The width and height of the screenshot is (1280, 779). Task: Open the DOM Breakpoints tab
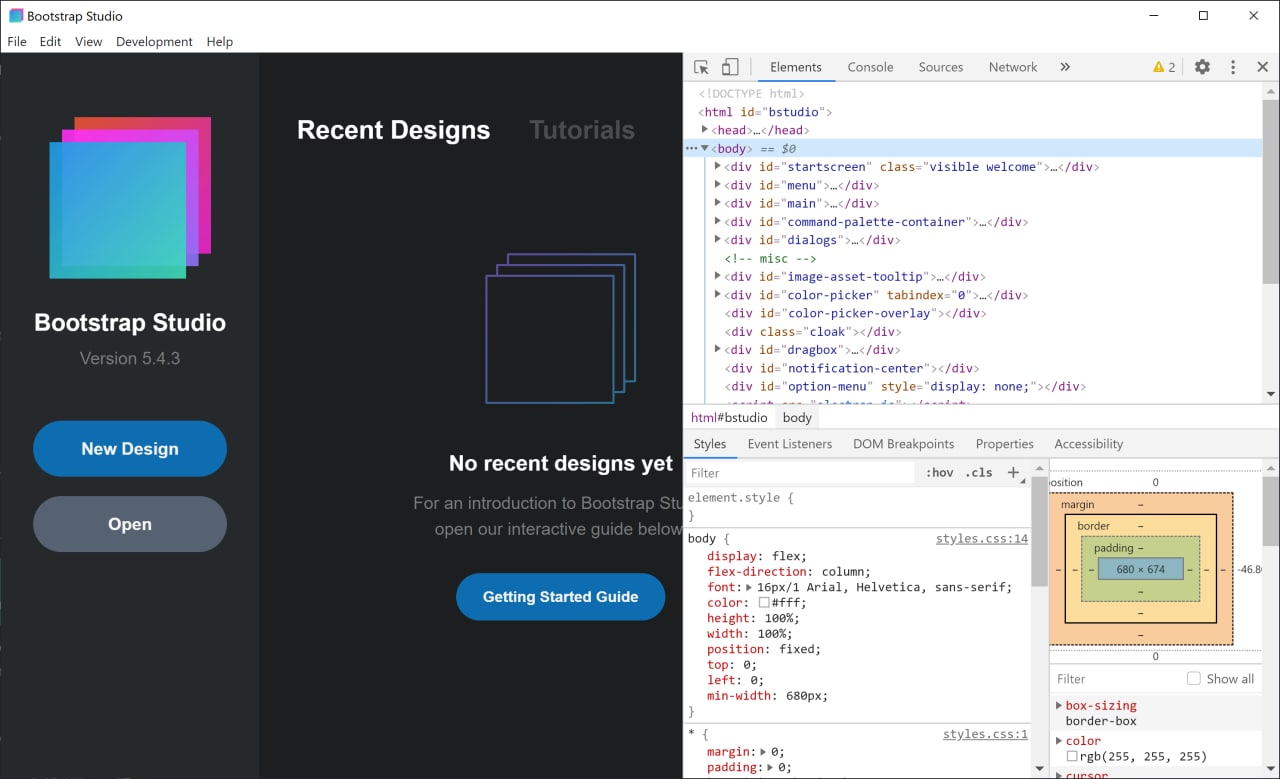[904, 444]
